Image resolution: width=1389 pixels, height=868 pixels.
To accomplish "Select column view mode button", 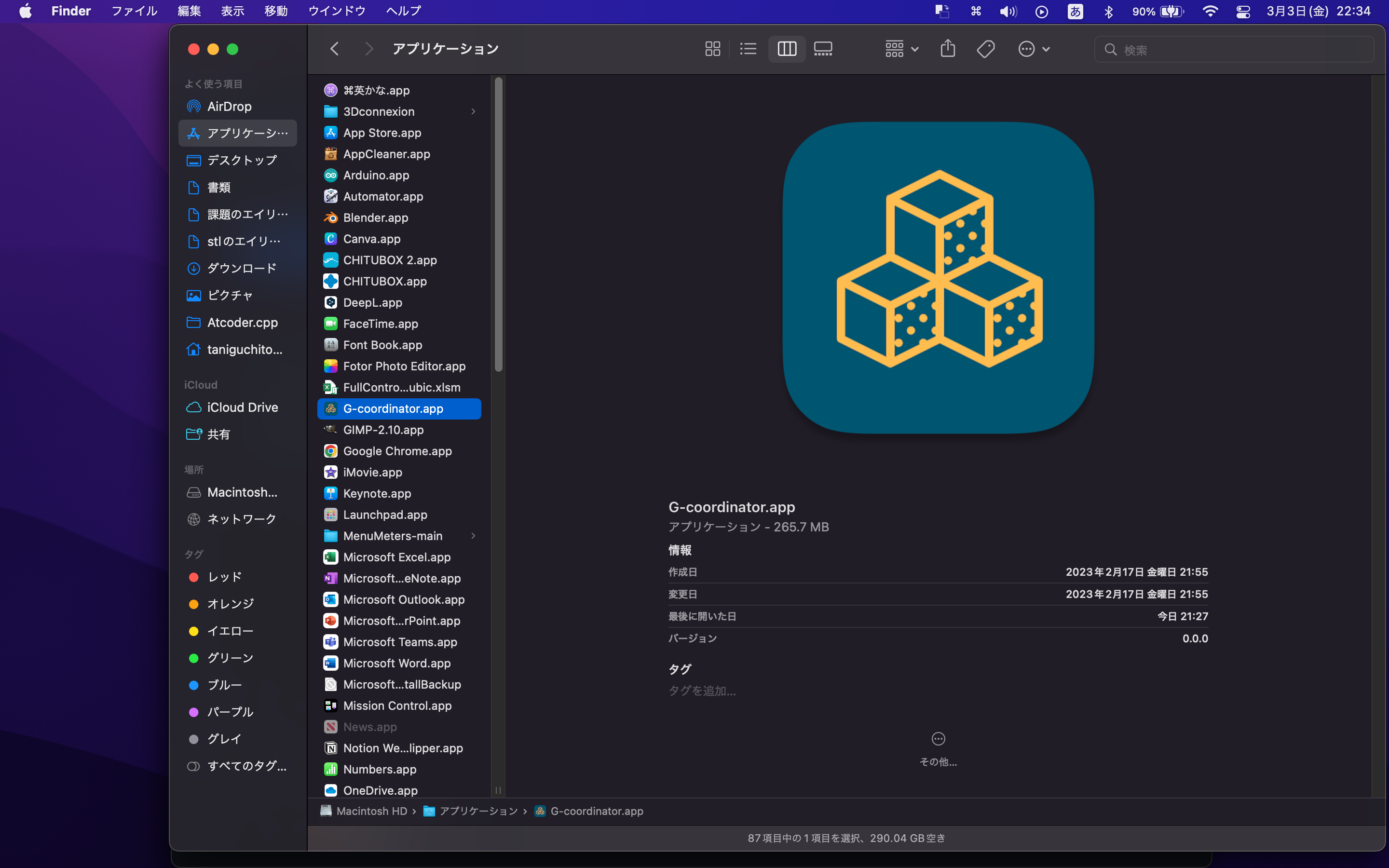I will click(x=786, y=49).
